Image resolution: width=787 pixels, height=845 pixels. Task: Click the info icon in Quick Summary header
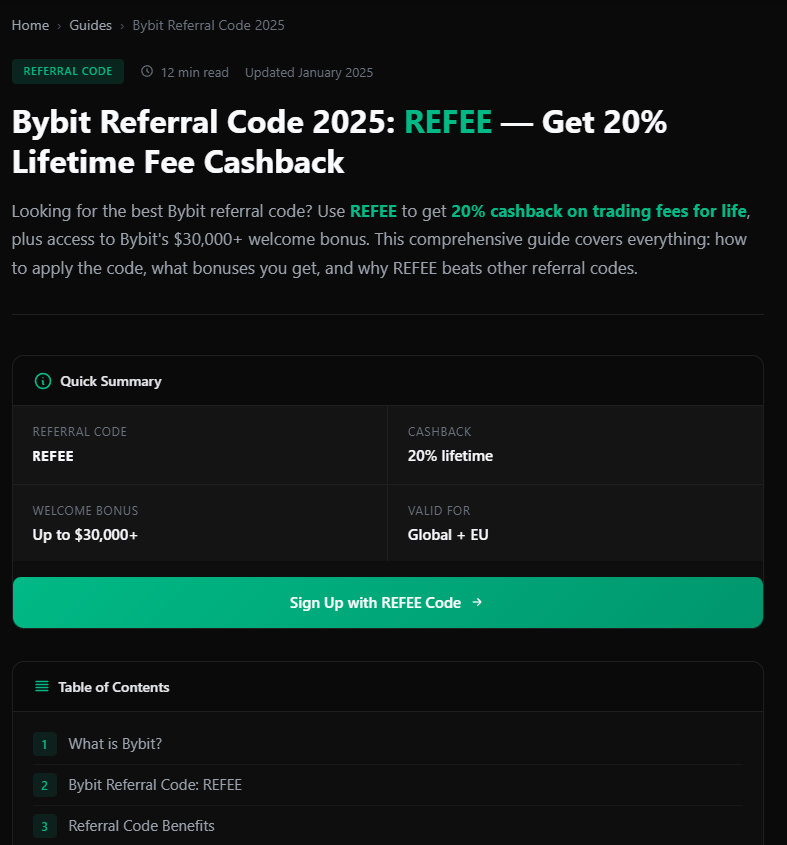(x=41, y=381)
